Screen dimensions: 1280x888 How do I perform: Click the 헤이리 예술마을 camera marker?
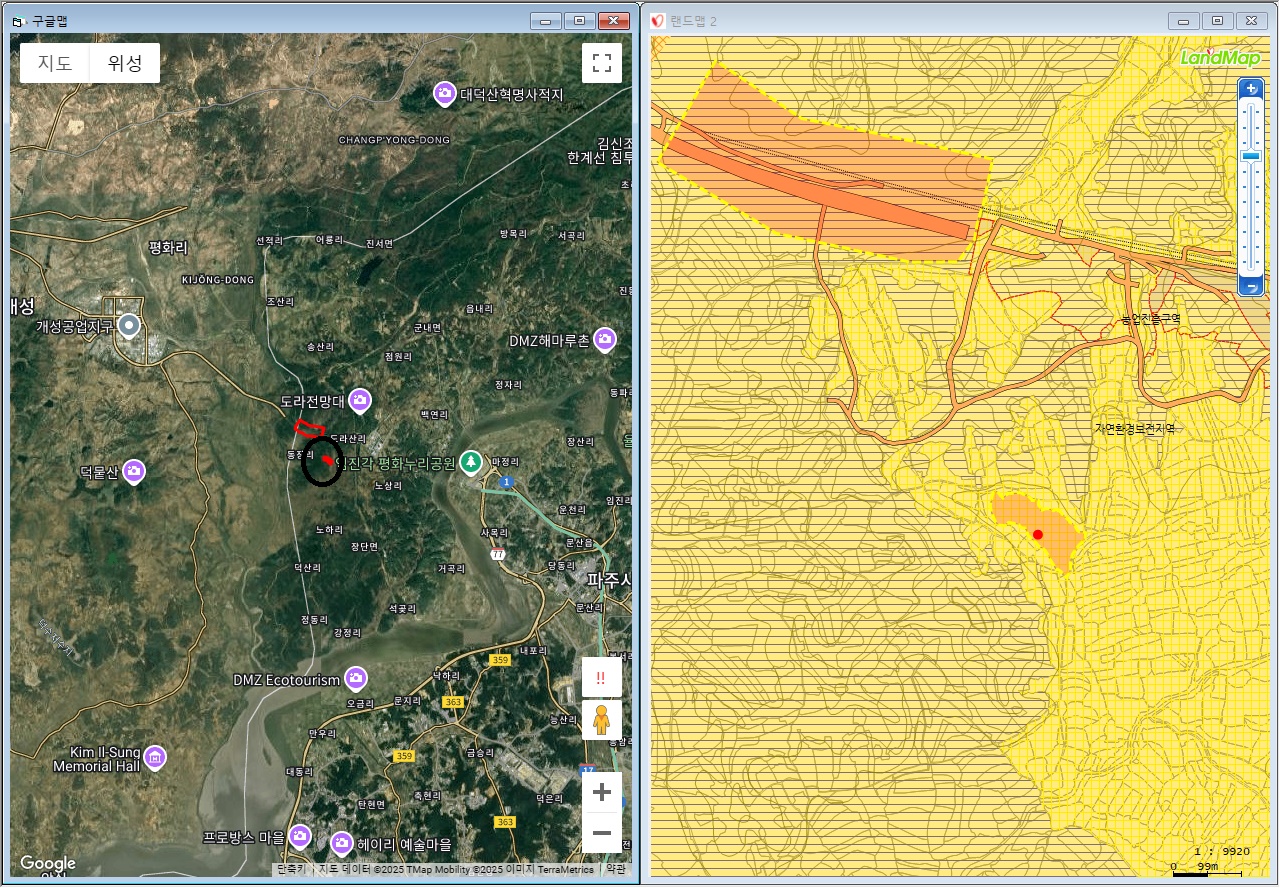(x=342, y=844)
